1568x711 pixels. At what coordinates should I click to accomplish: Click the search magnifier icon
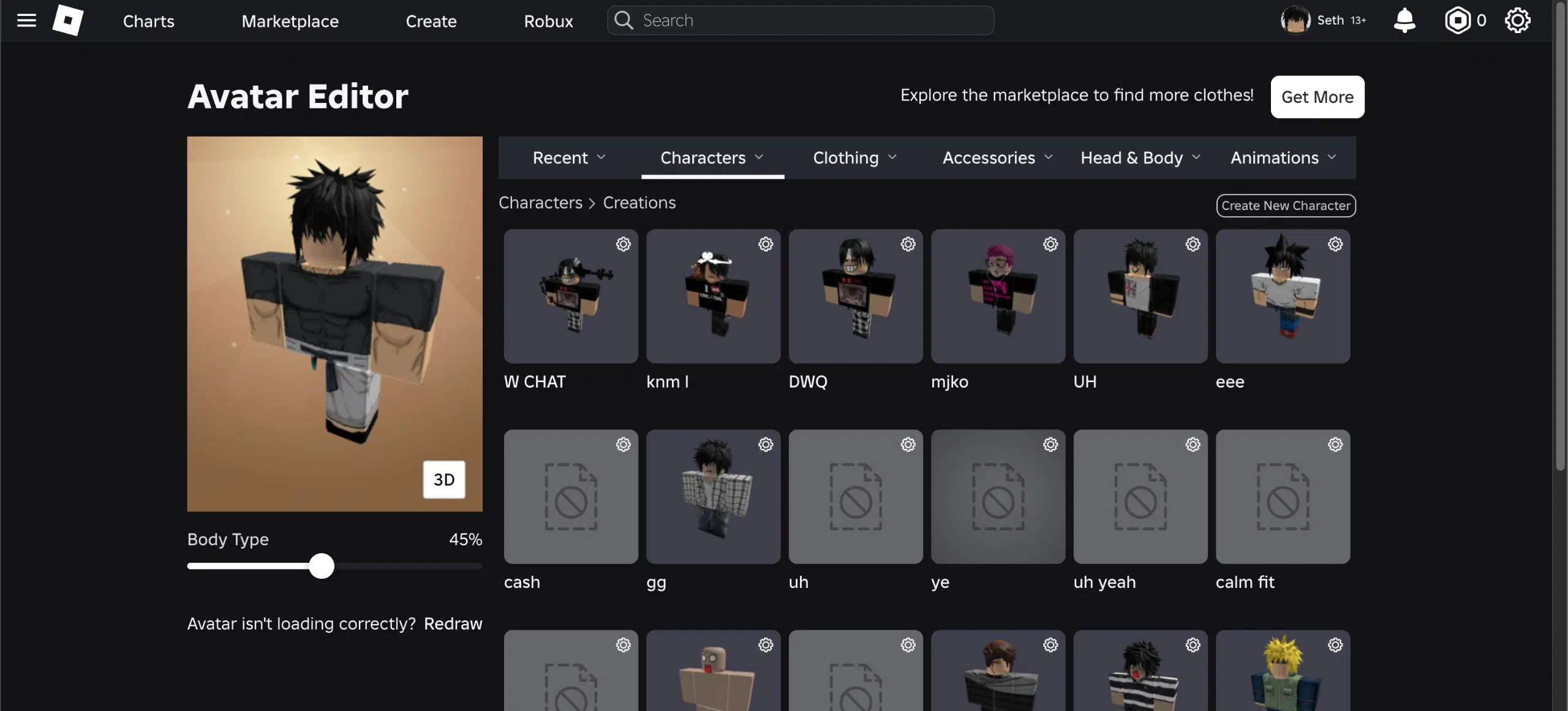(624, 20)
